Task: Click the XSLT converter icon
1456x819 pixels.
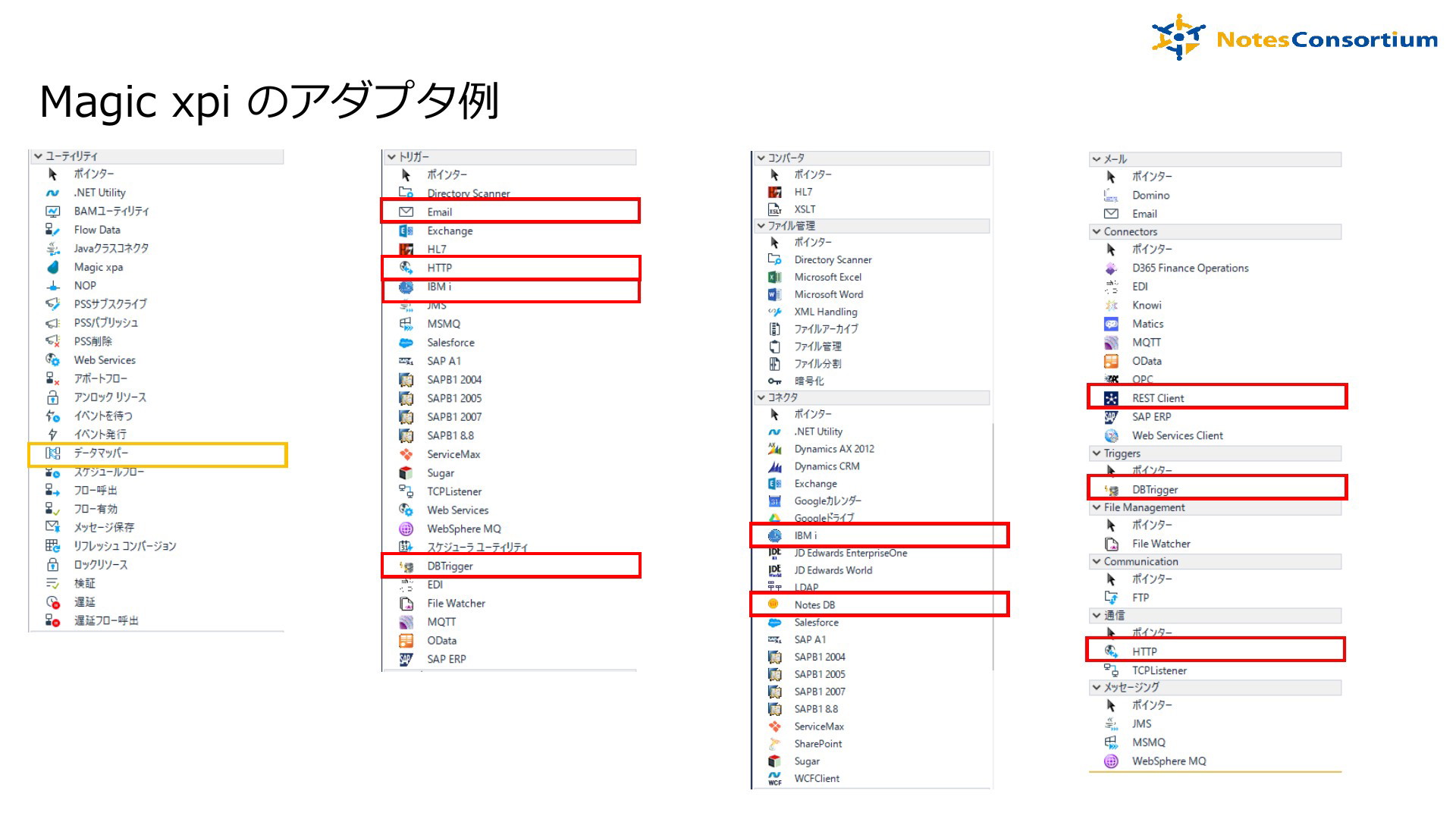Action: [774, 209]
